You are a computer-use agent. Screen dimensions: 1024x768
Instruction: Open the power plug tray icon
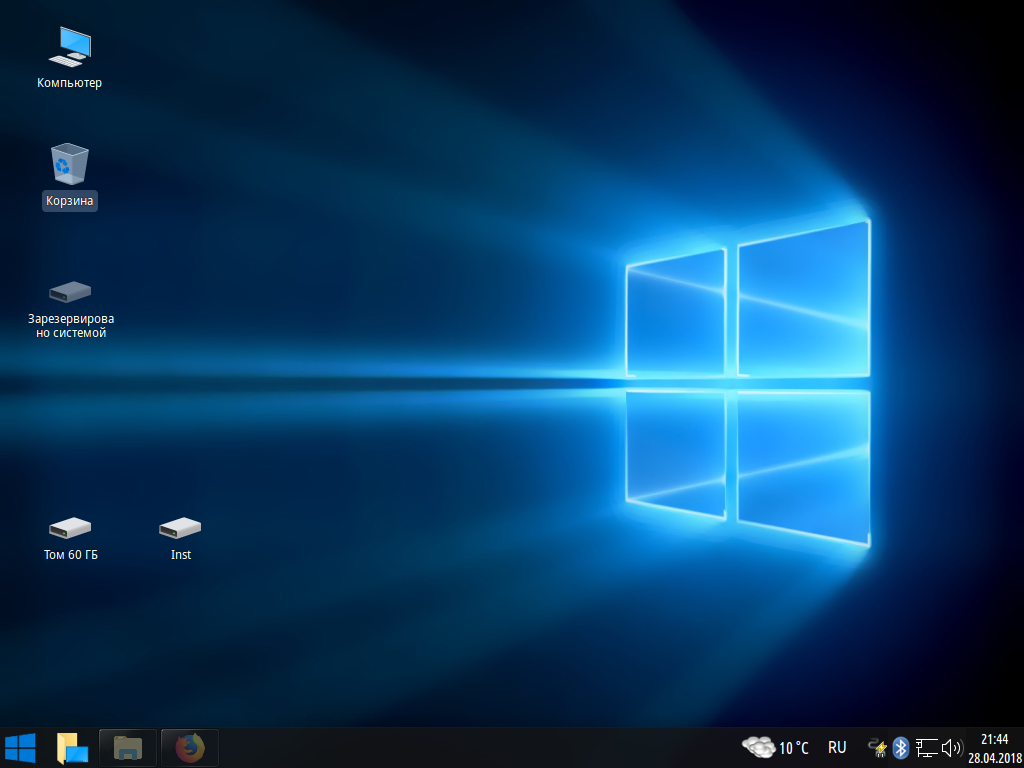[878, 747]
